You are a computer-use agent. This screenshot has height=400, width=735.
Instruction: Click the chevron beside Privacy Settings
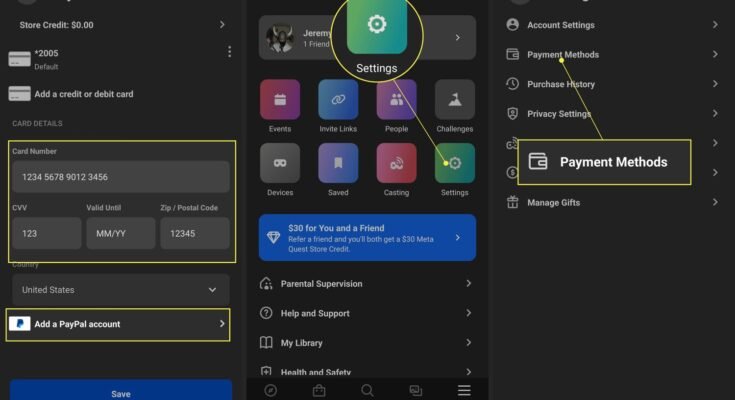[715, 113]
